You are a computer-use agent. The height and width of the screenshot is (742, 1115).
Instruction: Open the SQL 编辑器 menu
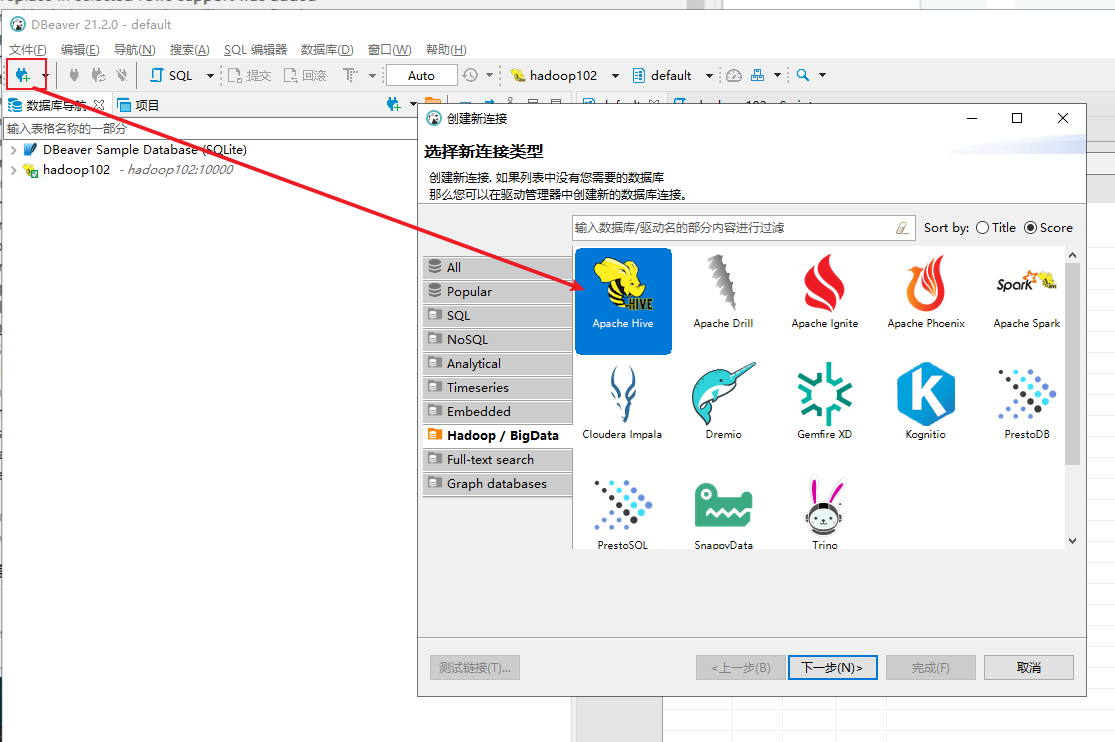tap(255, 50)
